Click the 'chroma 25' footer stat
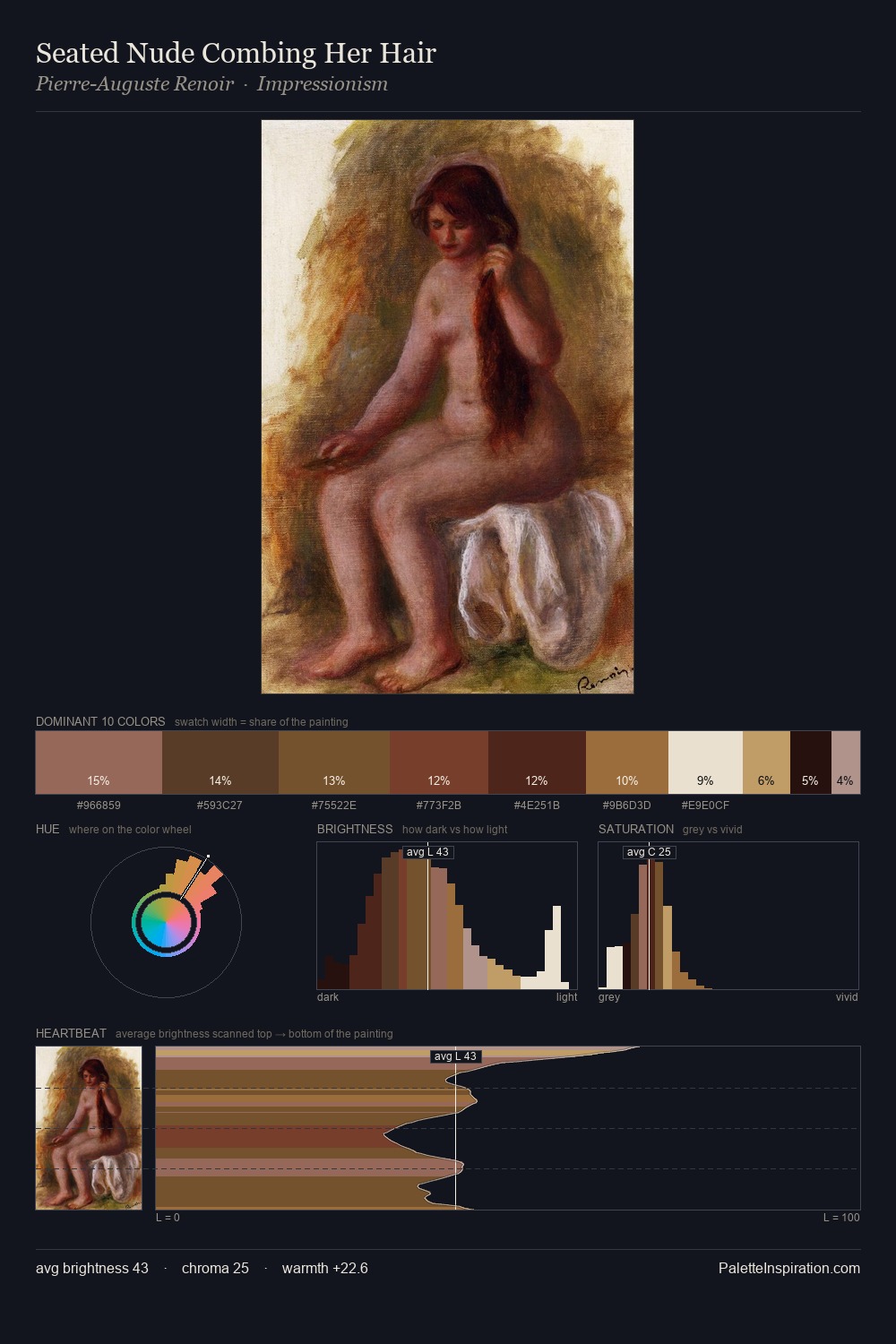This screenshot has height=1344, width=896. [x=215, y=1268]
